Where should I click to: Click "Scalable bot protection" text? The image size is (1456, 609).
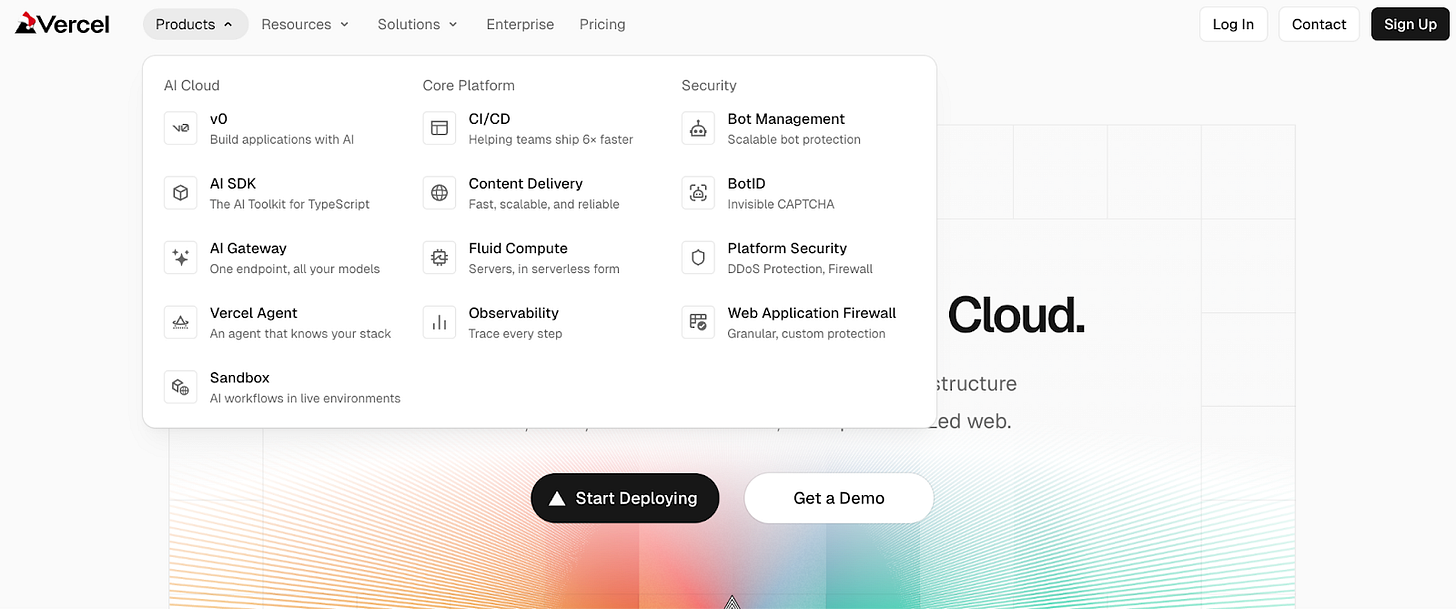[794, 139]
